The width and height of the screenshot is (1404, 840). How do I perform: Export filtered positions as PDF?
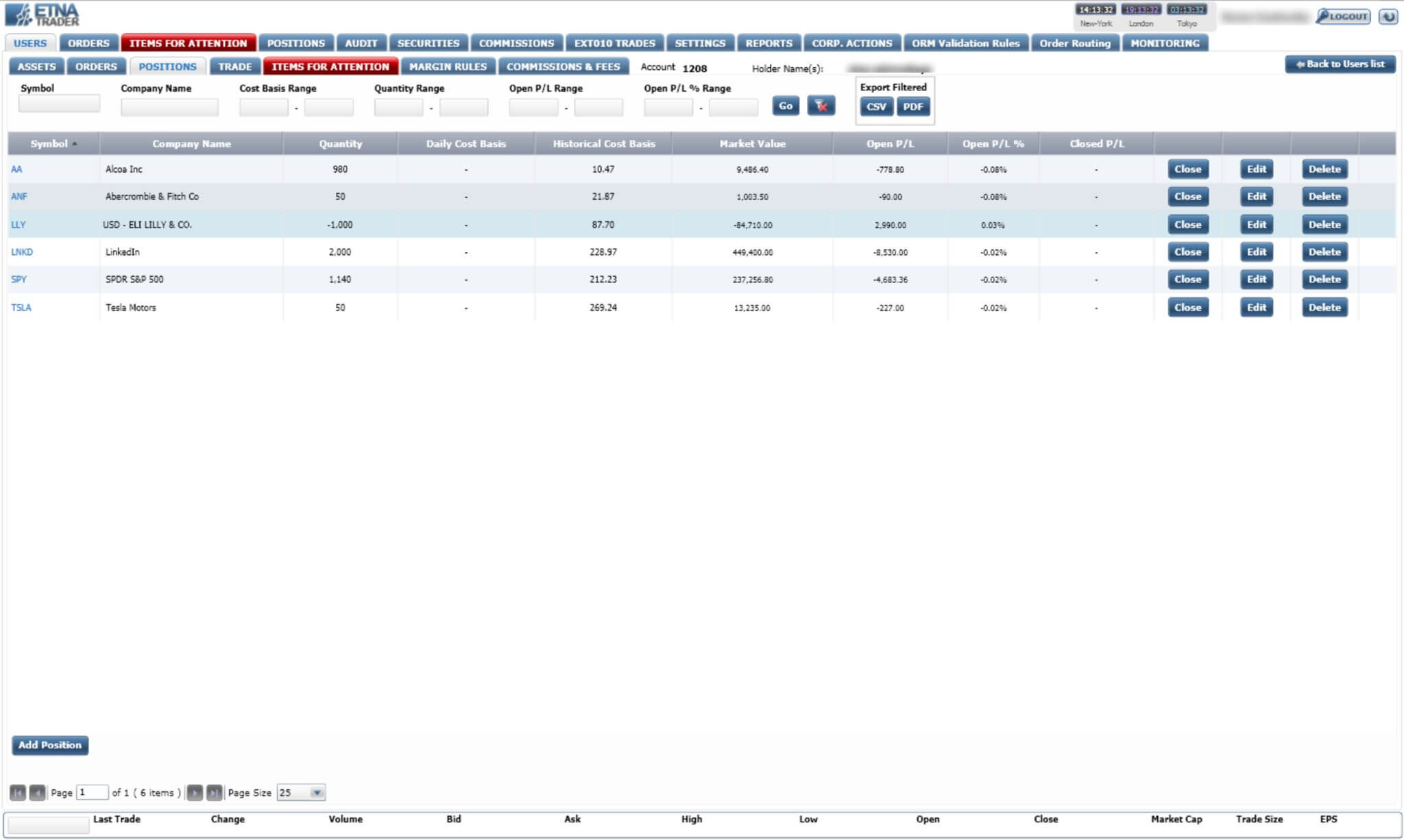913,107
